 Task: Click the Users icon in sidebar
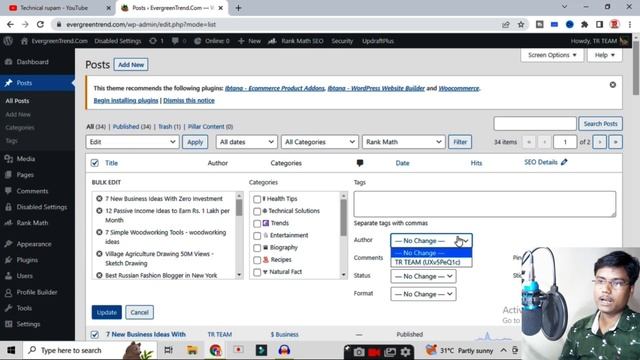pyautogui.click(x=9, y=276)
